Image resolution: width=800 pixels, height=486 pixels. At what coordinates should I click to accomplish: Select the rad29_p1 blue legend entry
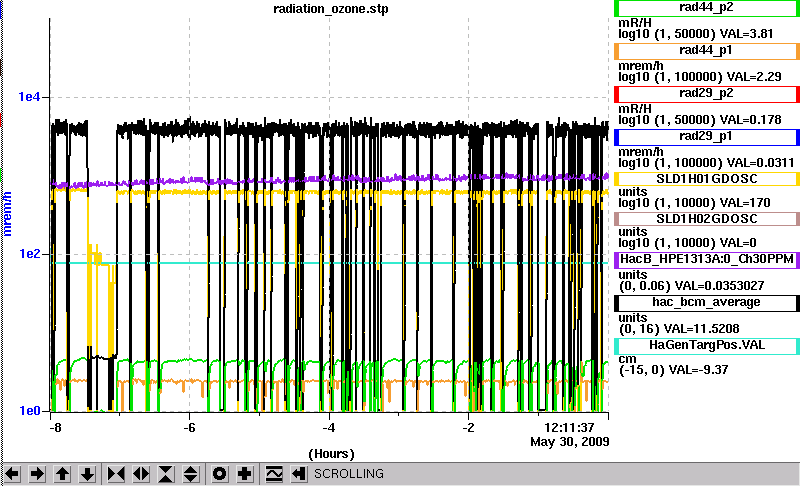707,137
